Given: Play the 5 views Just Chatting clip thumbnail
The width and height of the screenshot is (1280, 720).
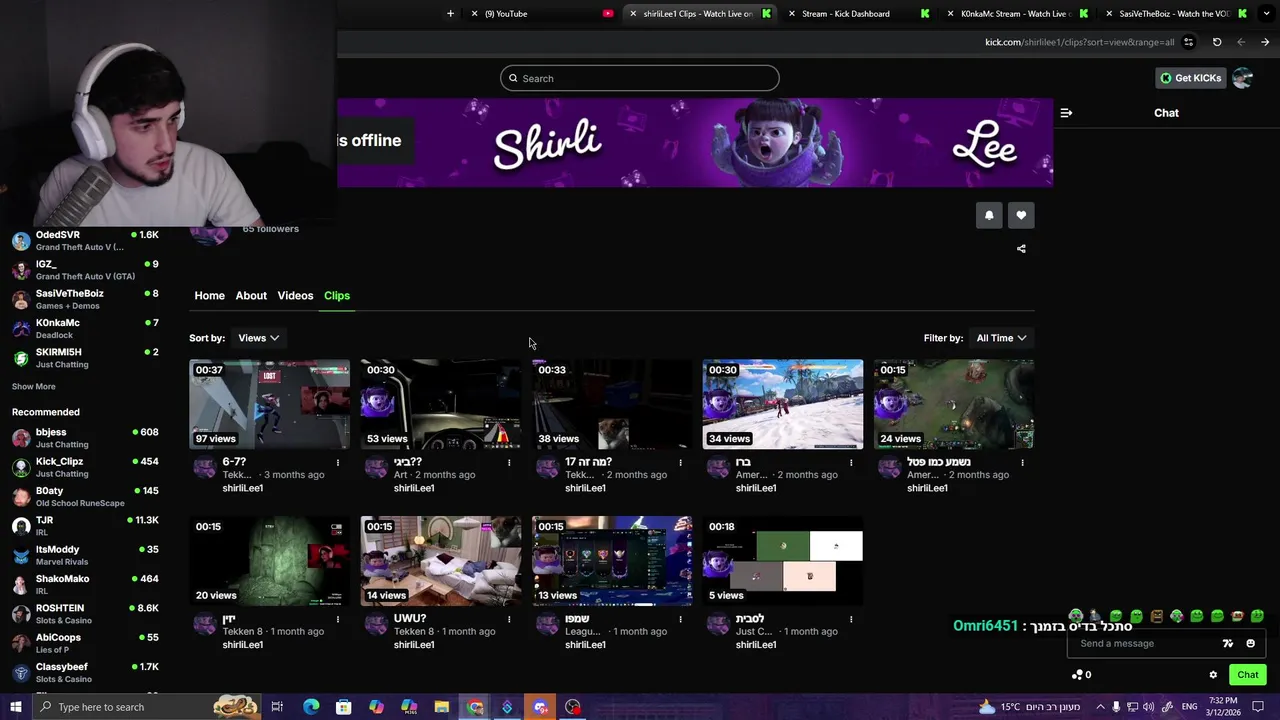Looking at the screenshot, I should (783, 561).
